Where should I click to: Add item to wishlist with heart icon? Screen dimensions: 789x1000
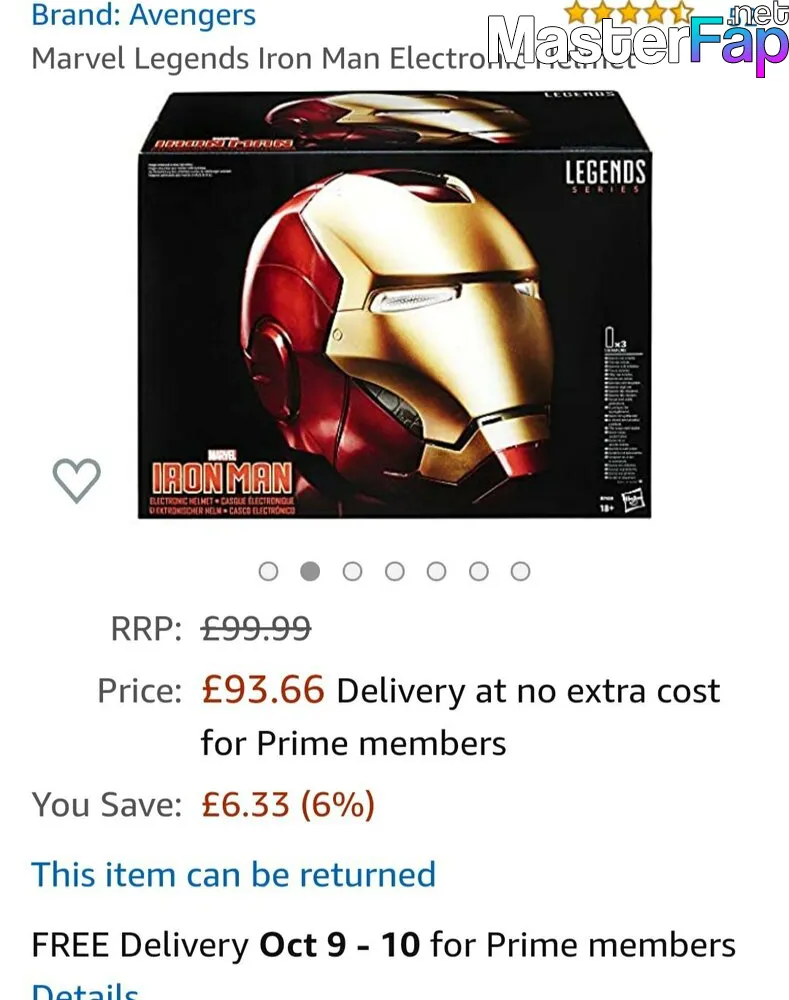pos(76,480)
